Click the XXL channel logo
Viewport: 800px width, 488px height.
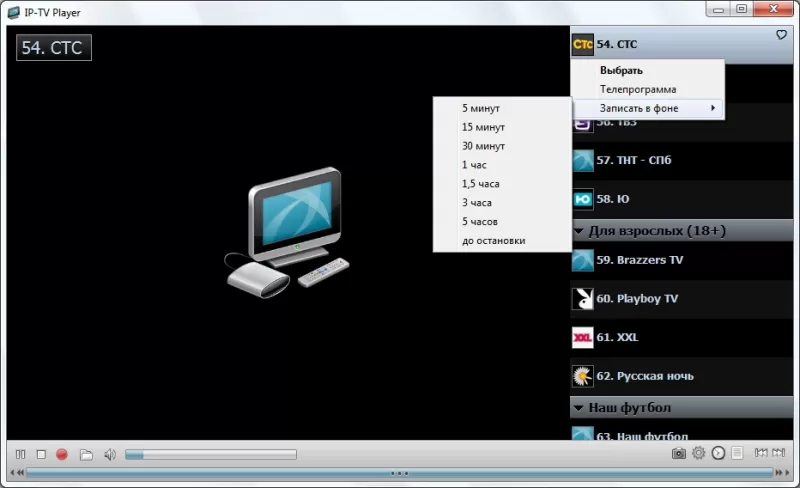point(583,337)
